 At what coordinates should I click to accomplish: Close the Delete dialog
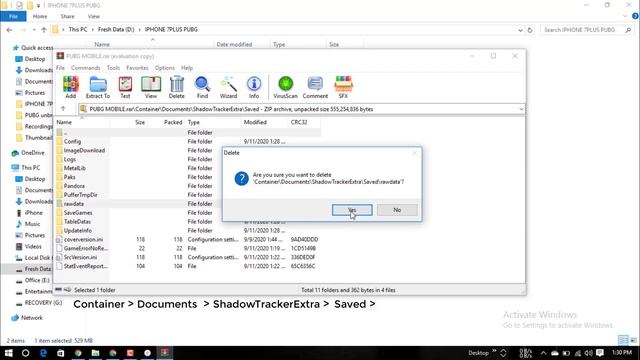click(x=415, y=153)
